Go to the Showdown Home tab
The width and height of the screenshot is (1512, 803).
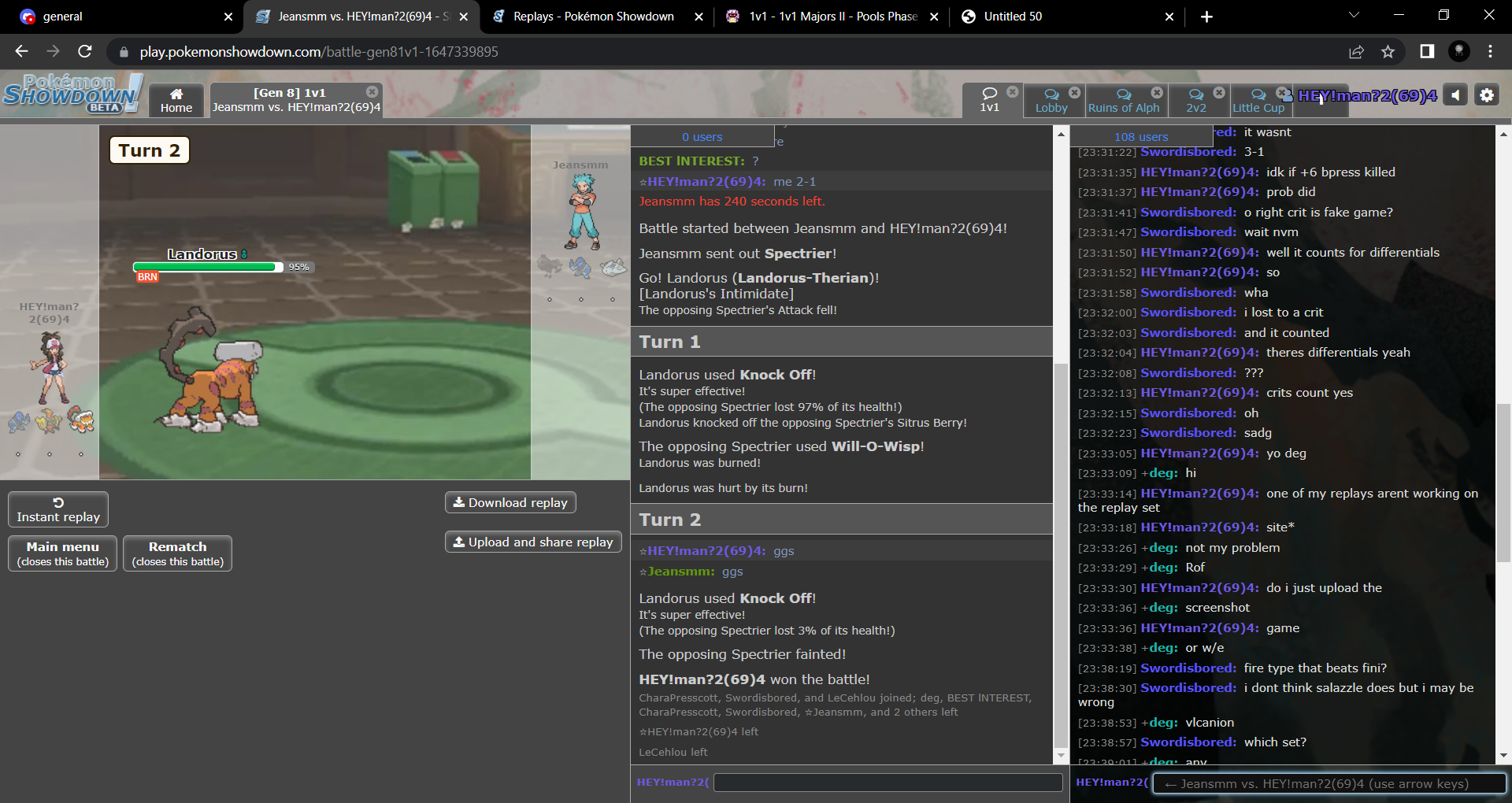point(176,101)
